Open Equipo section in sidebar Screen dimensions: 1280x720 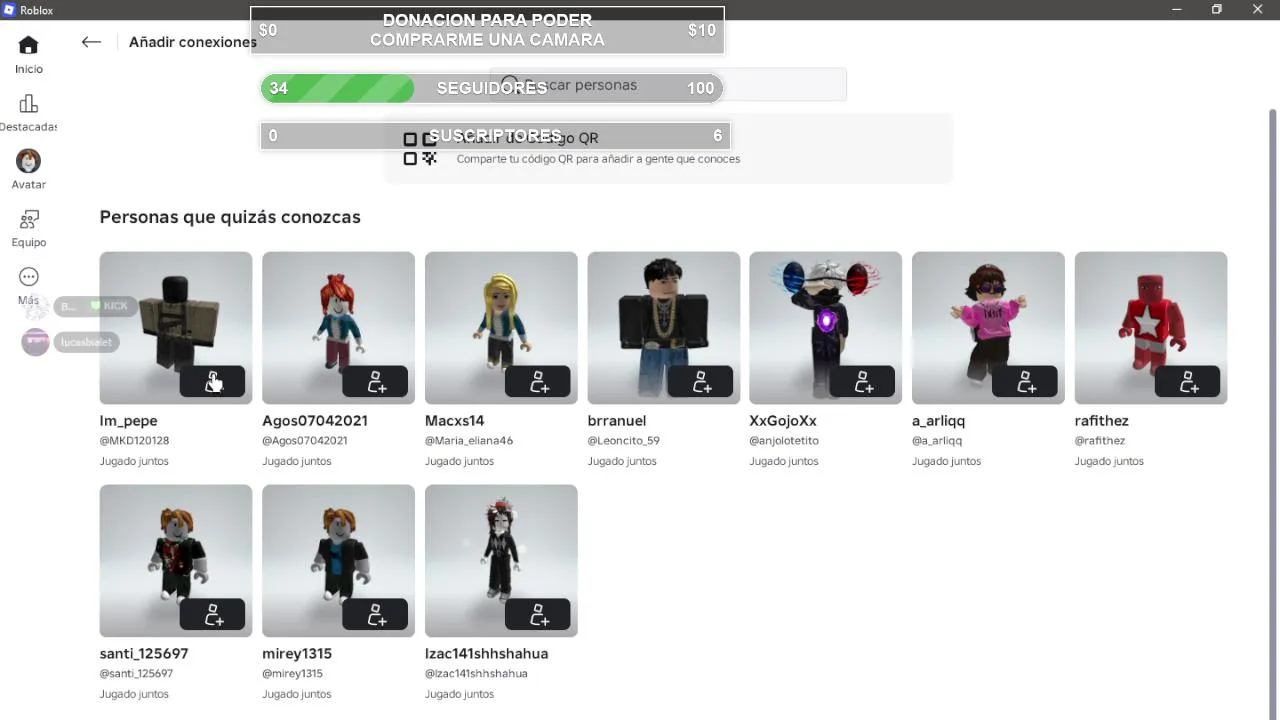[28, 228]
